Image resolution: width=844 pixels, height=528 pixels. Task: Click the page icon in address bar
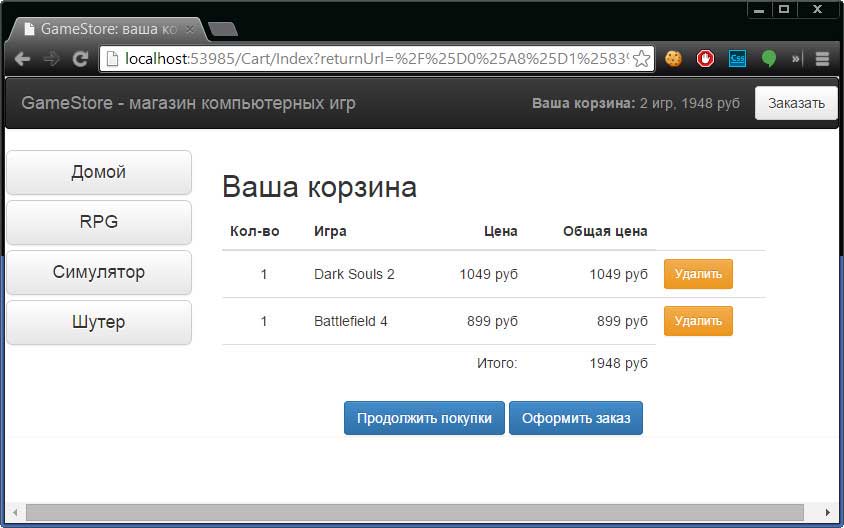pyautogui.click(x=112, y=59)
